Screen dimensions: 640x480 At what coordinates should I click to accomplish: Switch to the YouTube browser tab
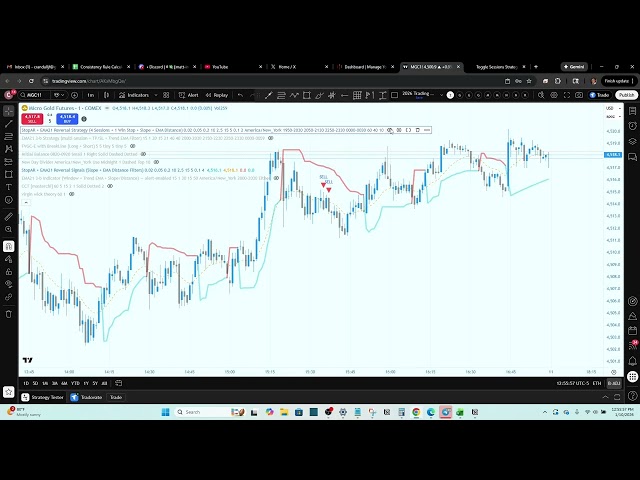coord(233,67)
